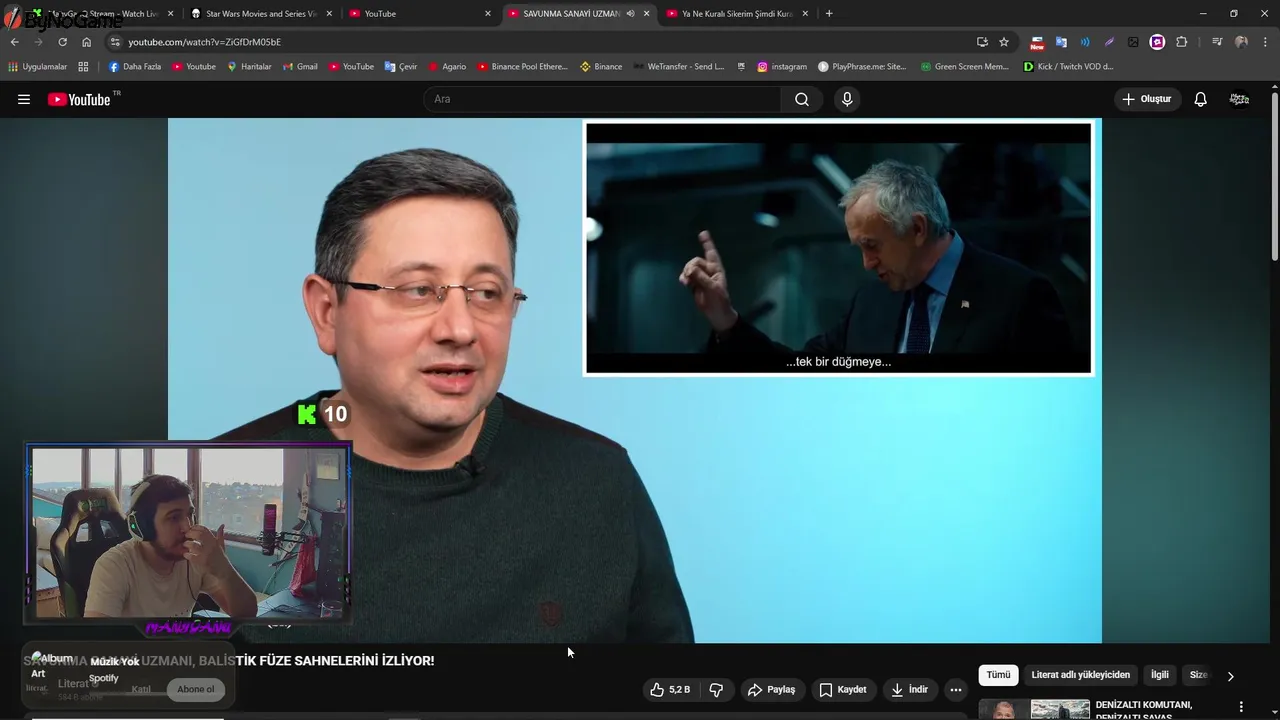Open the Green Screen Mem... bookmark
Image resolution: width=1280 pixels, height=720 pixels.
[x=965, y=67]
